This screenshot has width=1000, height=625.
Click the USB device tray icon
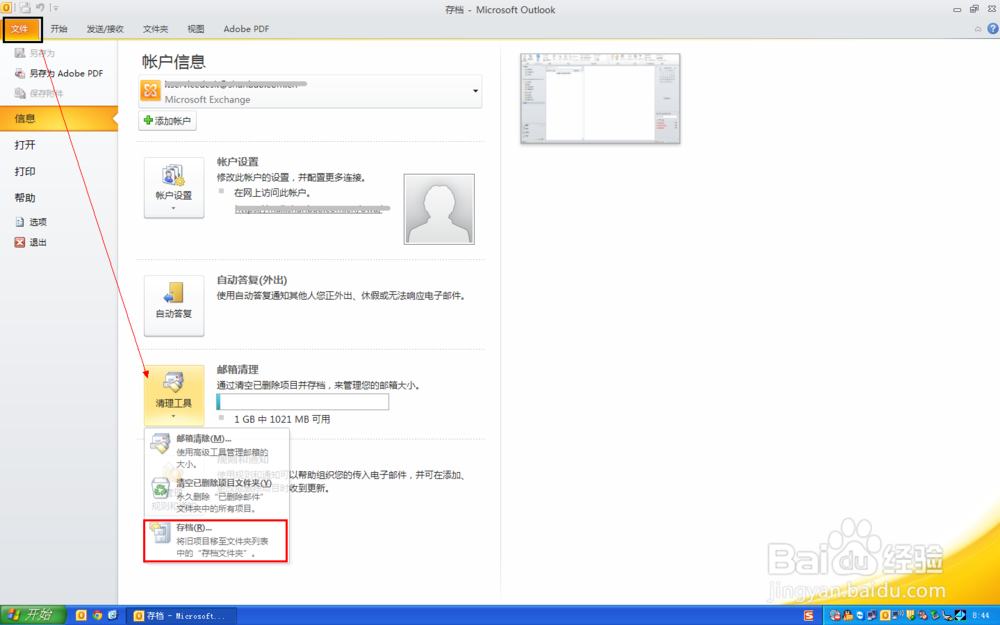tap(947, 616)
